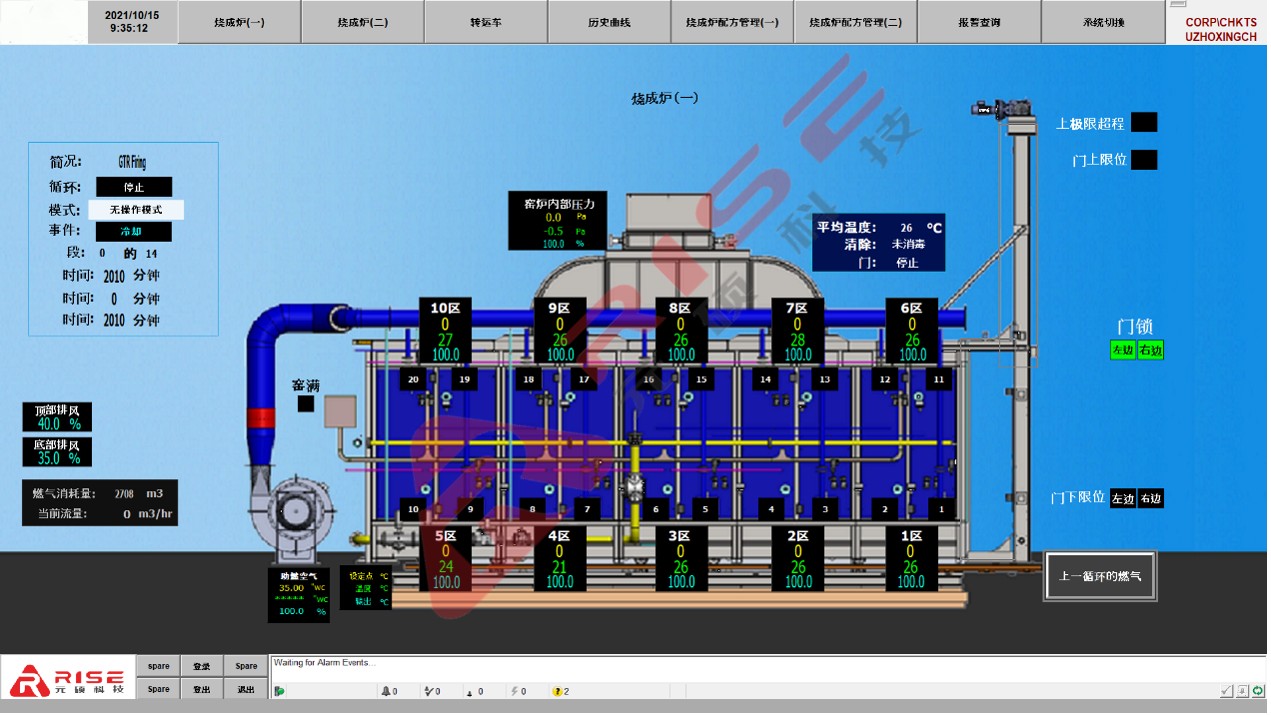Open the 循环 status field showing 停止
The height and width of the screenshot is (715, 1271).
pos(134,187)
